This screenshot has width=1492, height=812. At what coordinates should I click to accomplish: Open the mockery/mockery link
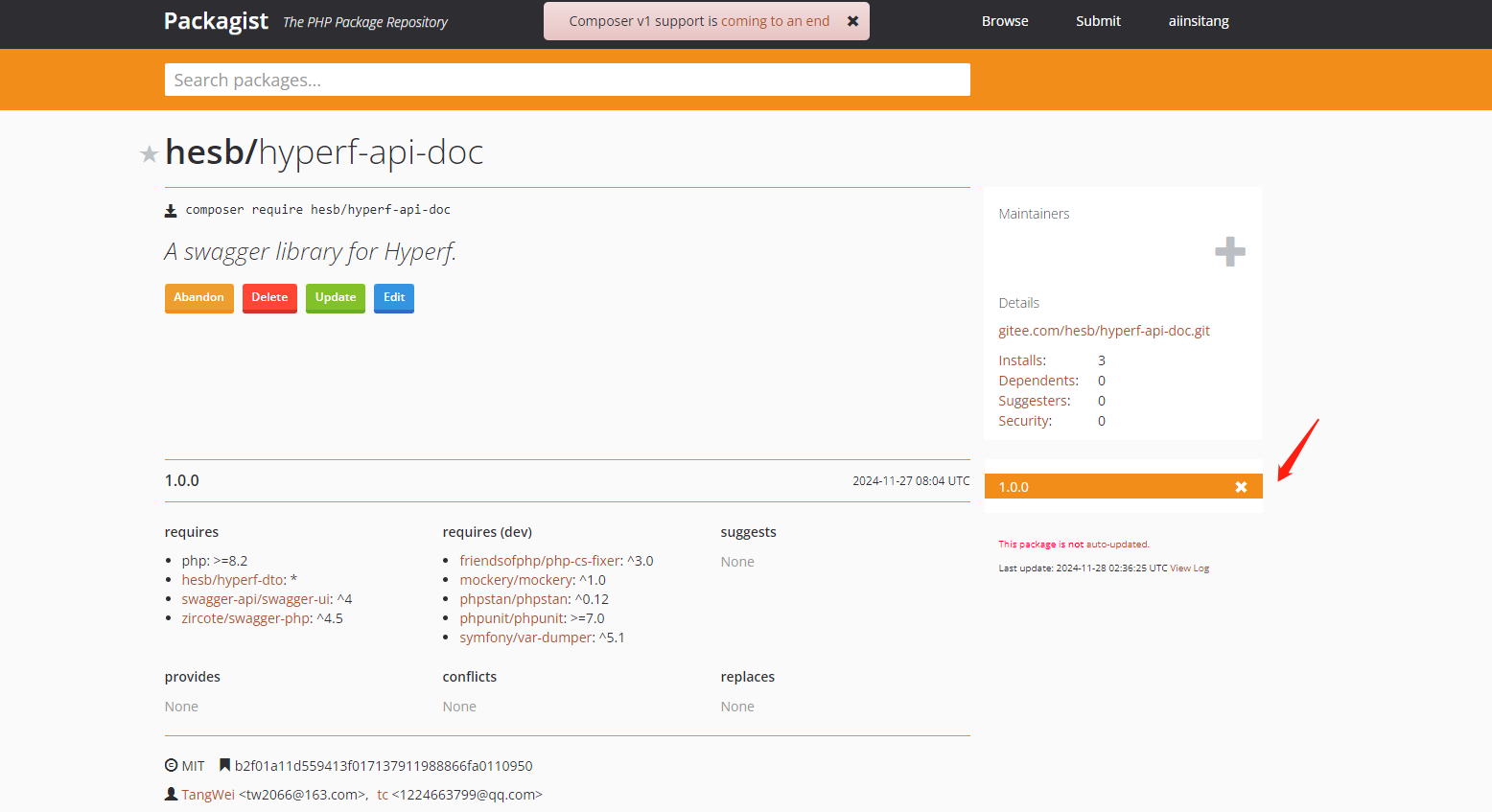click(x=517, y=580)
